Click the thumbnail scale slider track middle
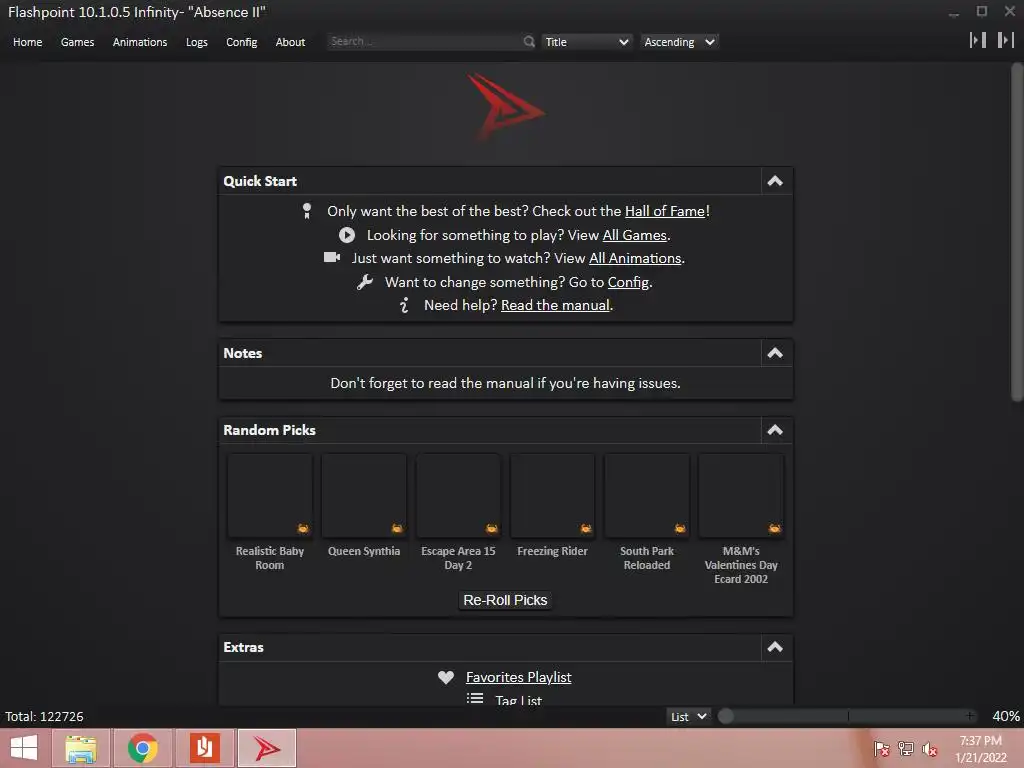This screenshot has height=768, width=1024. [848, 716]
